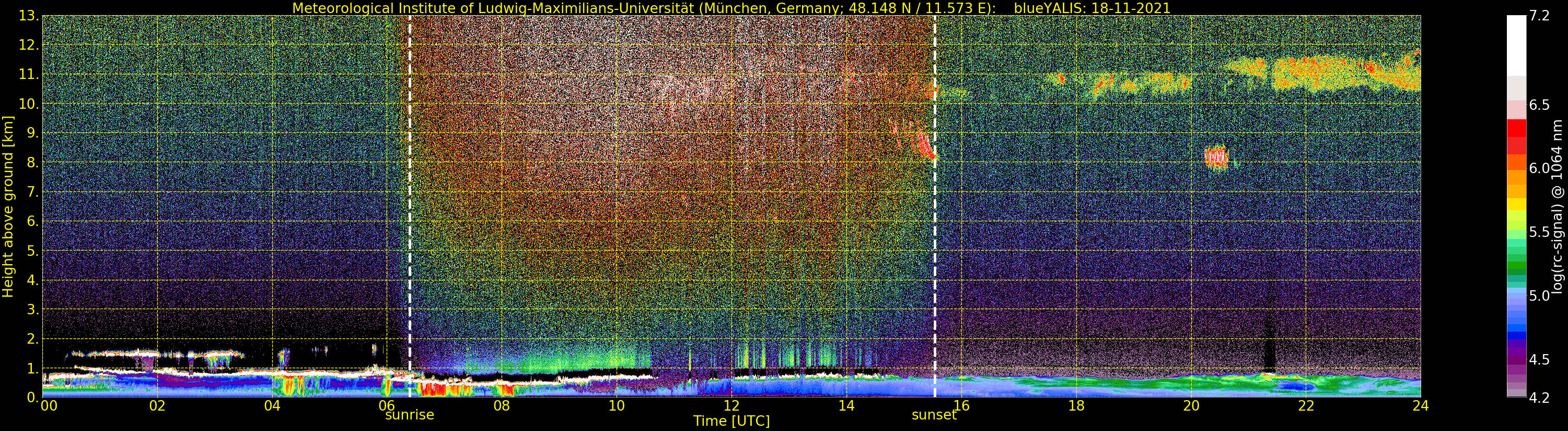The width and height of the screenshot is (1568, 431).
Task: Click the "20" time axis tick label
Action: pos(1191,405)
